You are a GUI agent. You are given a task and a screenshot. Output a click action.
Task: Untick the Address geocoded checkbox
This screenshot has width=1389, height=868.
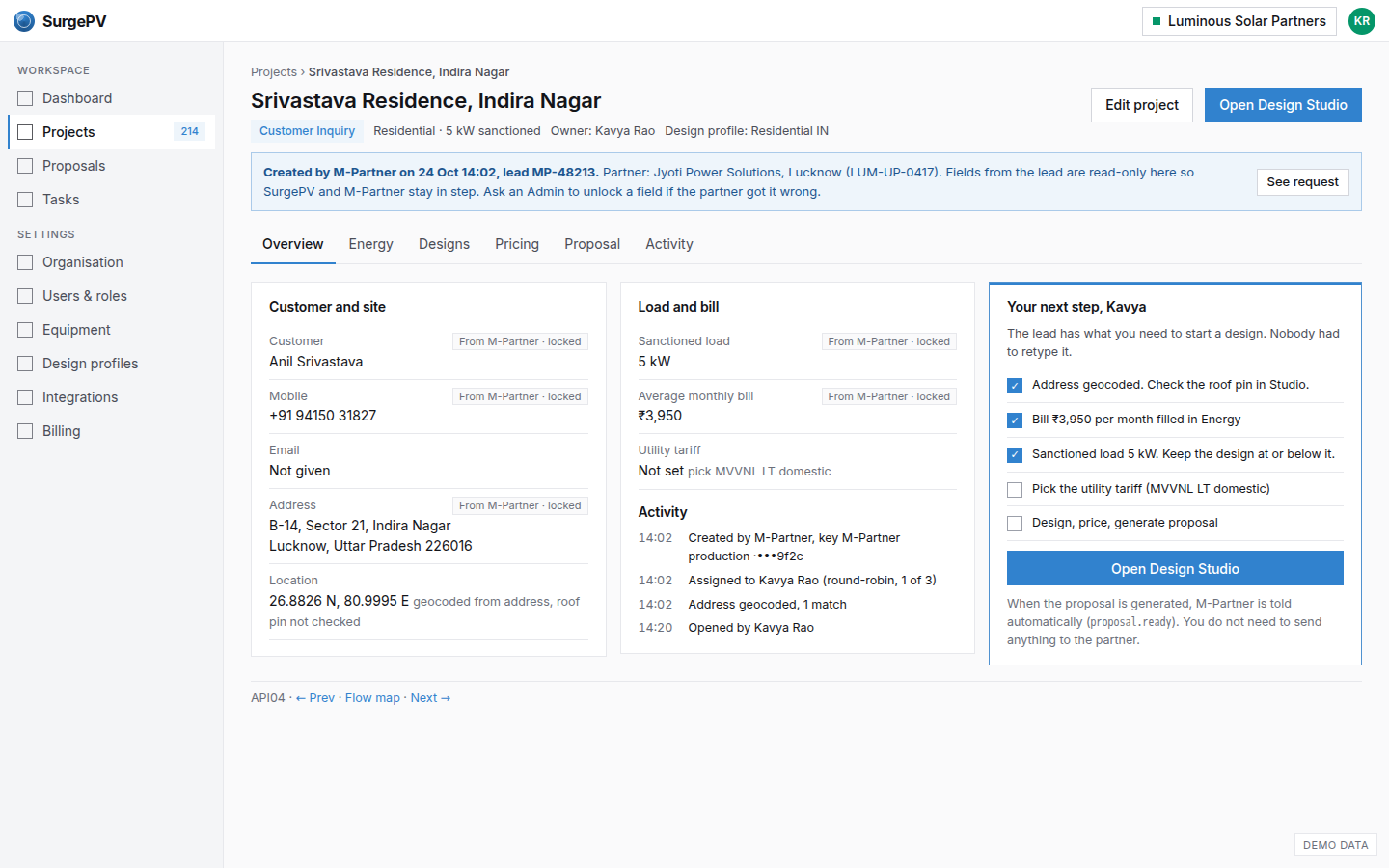1015,386
